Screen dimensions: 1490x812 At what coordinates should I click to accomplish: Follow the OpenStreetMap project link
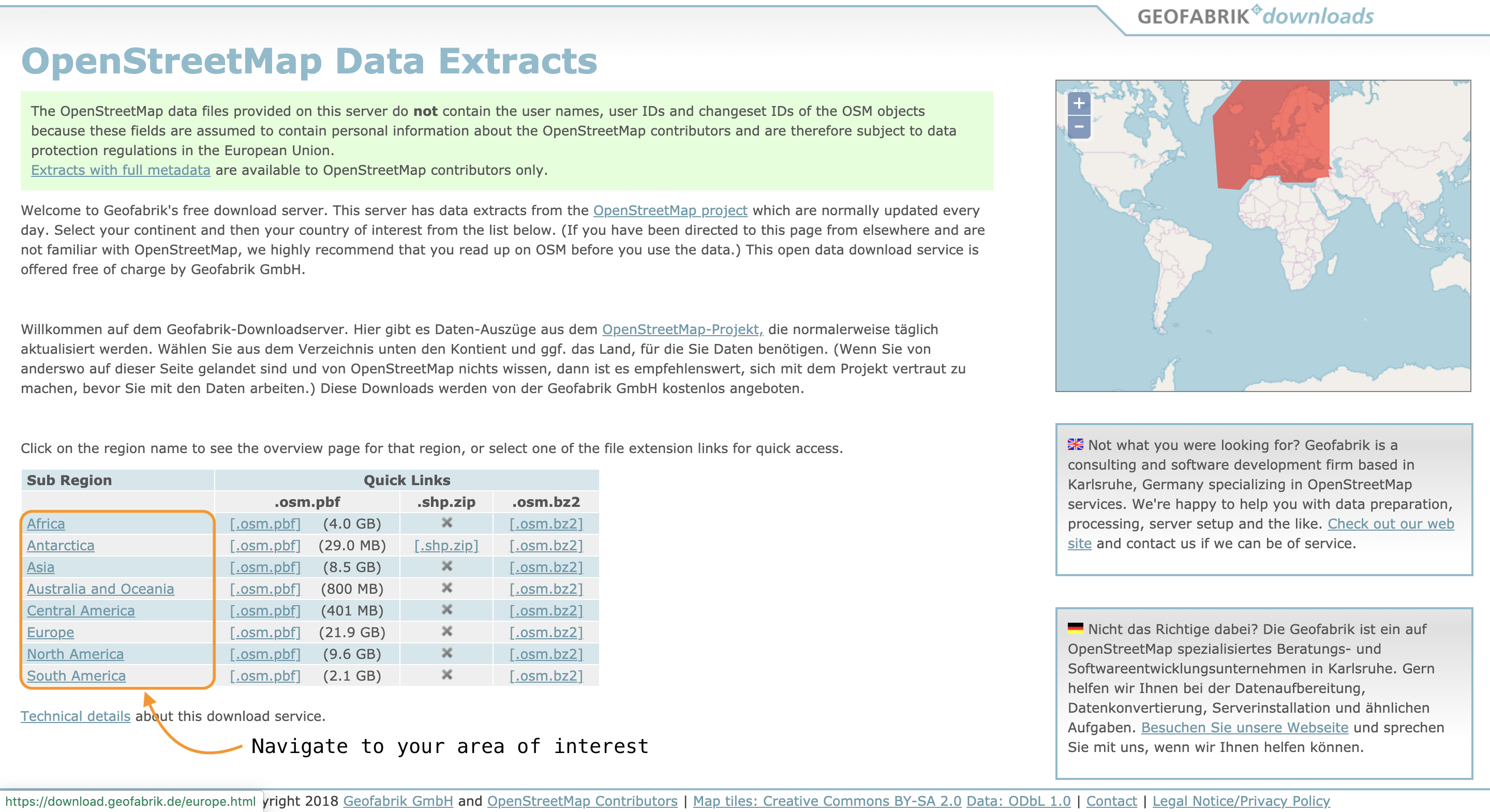[670, 210]
